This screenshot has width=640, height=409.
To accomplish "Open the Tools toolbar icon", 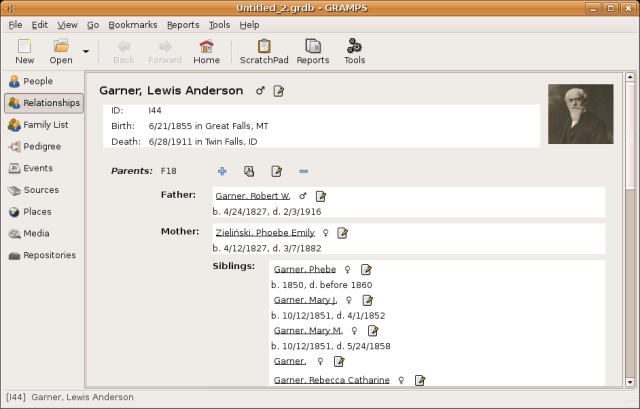I will (354, 51).
